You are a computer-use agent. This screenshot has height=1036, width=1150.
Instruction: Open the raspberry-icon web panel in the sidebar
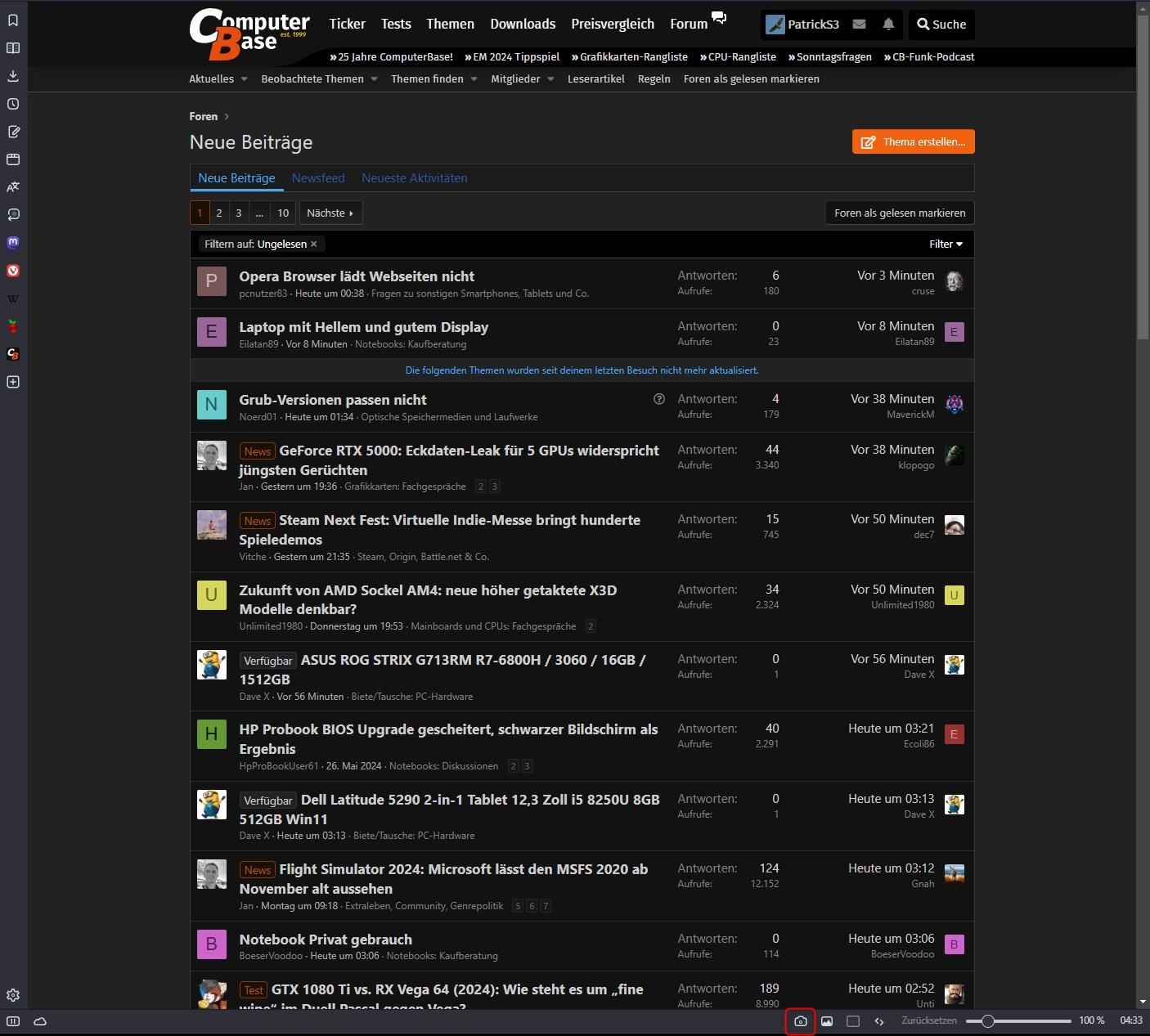pos(13,326)
